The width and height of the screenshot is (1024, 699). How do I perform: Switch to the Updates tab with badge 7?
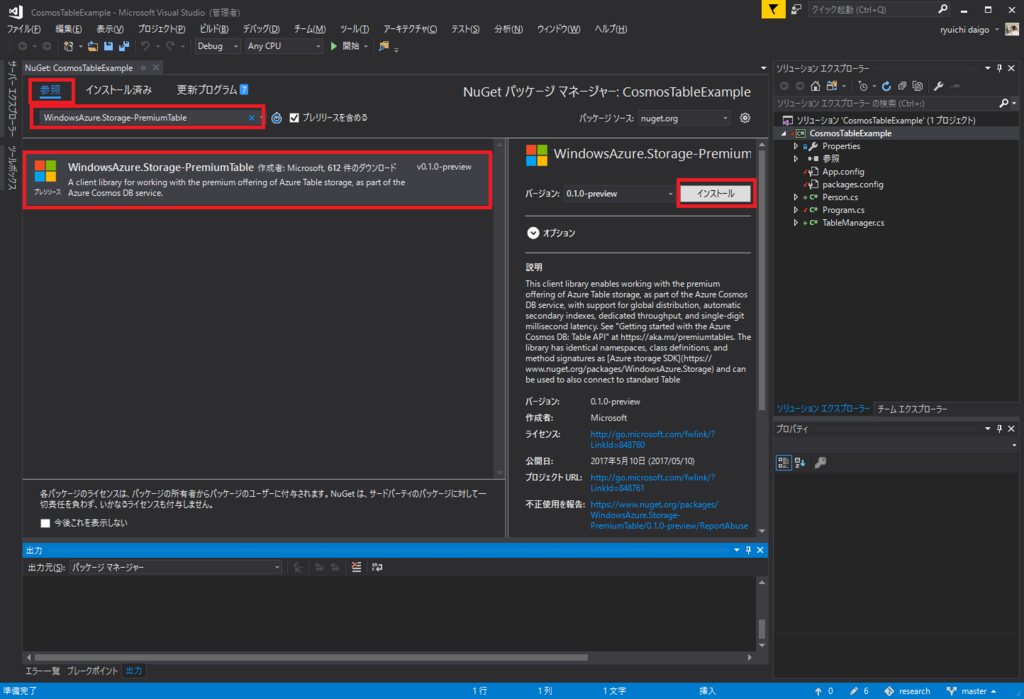212,90
